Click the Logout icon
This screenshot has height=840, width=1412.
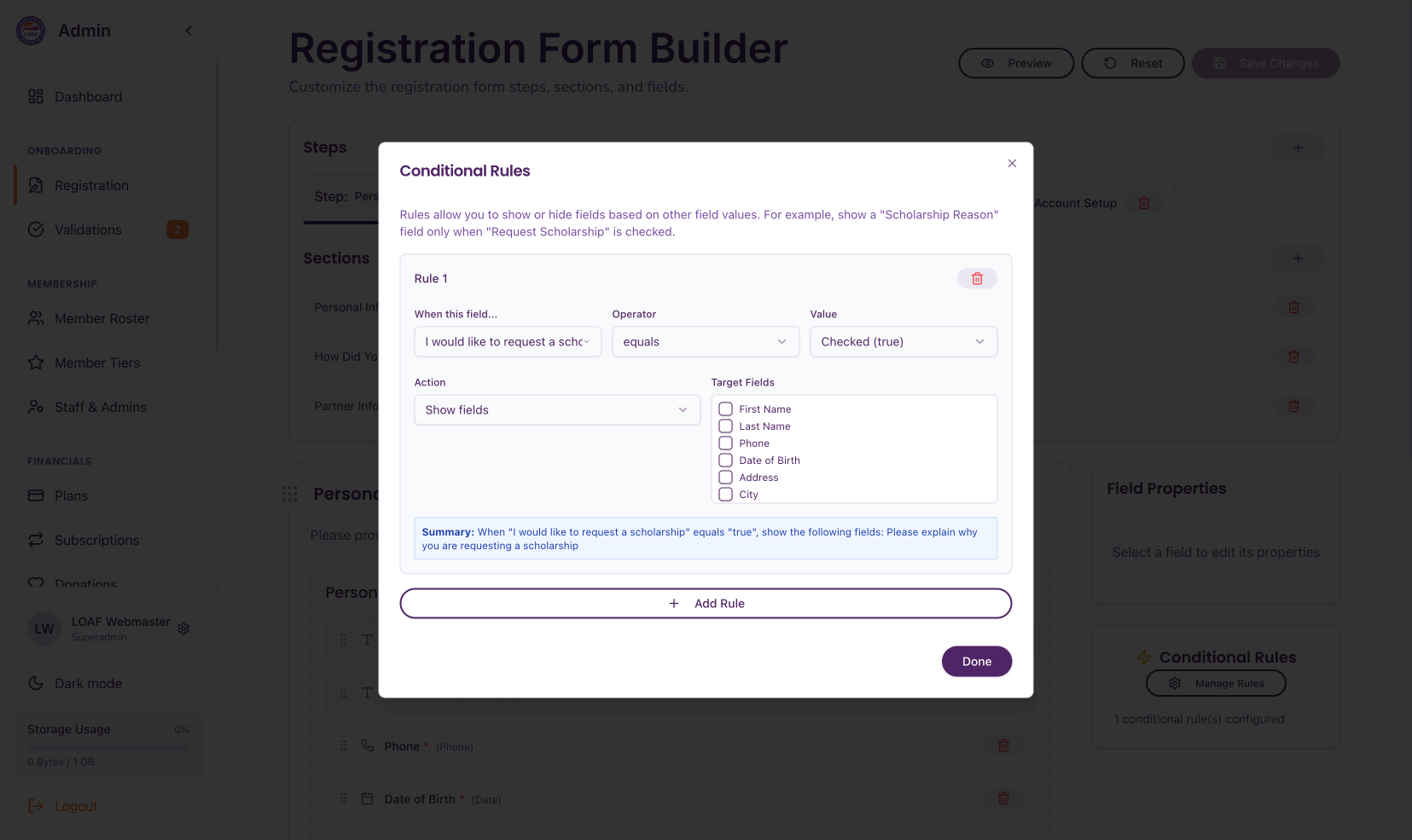(x=36, y=806)
